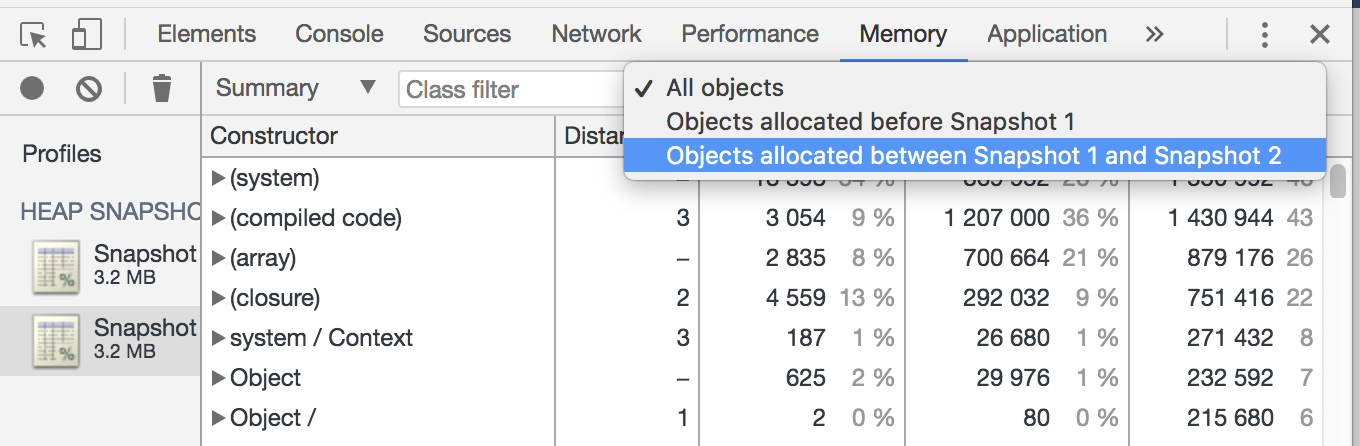
Task: Expand the (closure) constructor row
Action: (x=219, y=298)
